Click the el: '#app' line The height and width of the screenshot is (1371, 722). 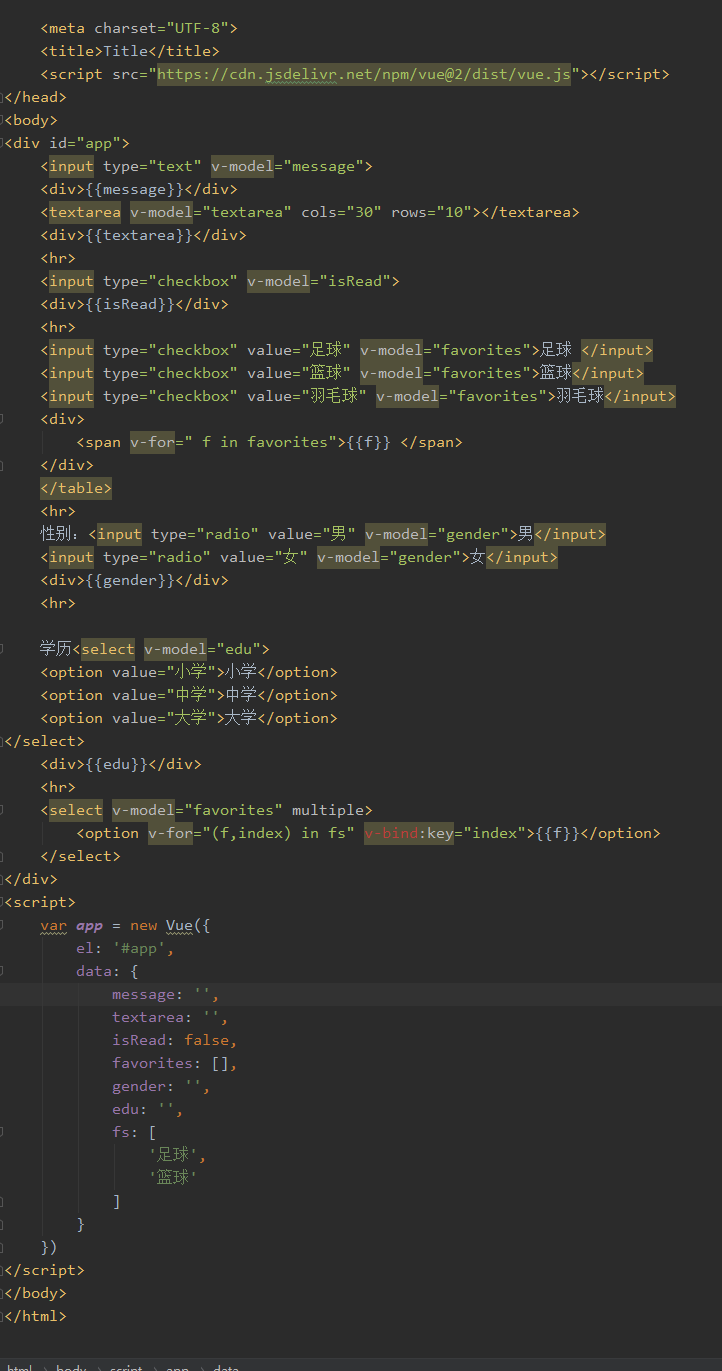coord(125,948)
